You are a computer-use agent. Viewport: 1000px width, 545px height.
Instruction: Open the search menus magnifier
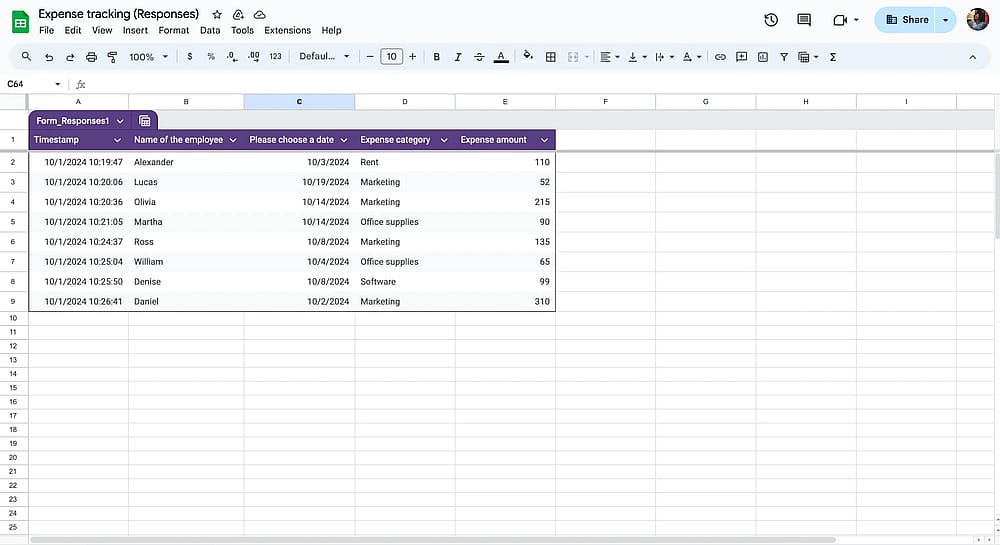[26, 57]
